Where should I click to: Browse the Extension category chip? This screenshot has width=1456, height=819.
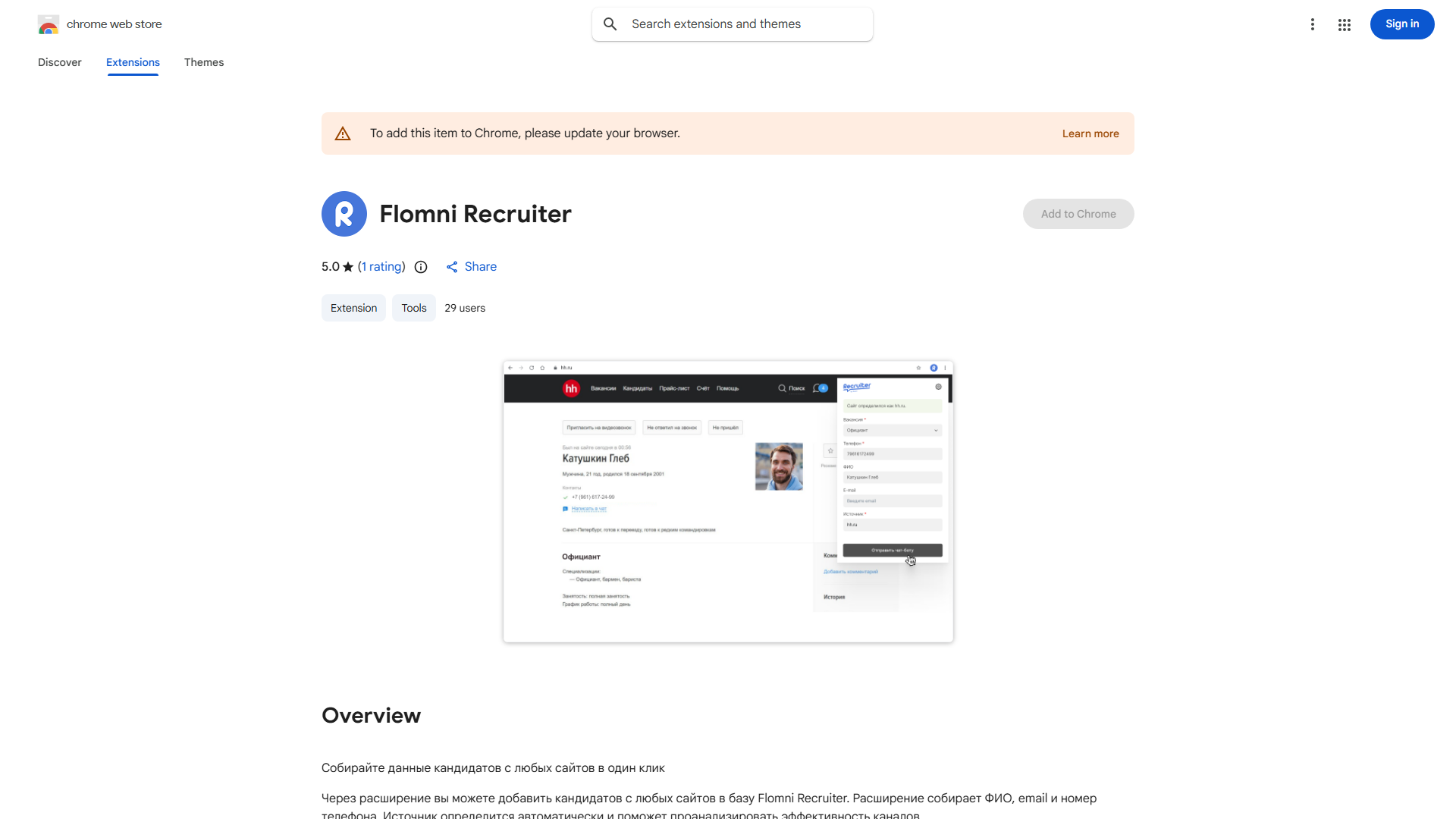click(353, 308)
